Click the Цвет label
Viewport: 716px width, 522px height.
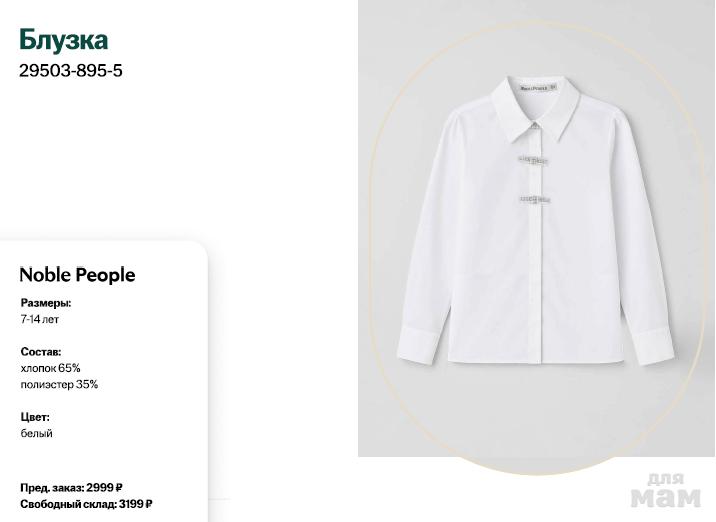35,417
